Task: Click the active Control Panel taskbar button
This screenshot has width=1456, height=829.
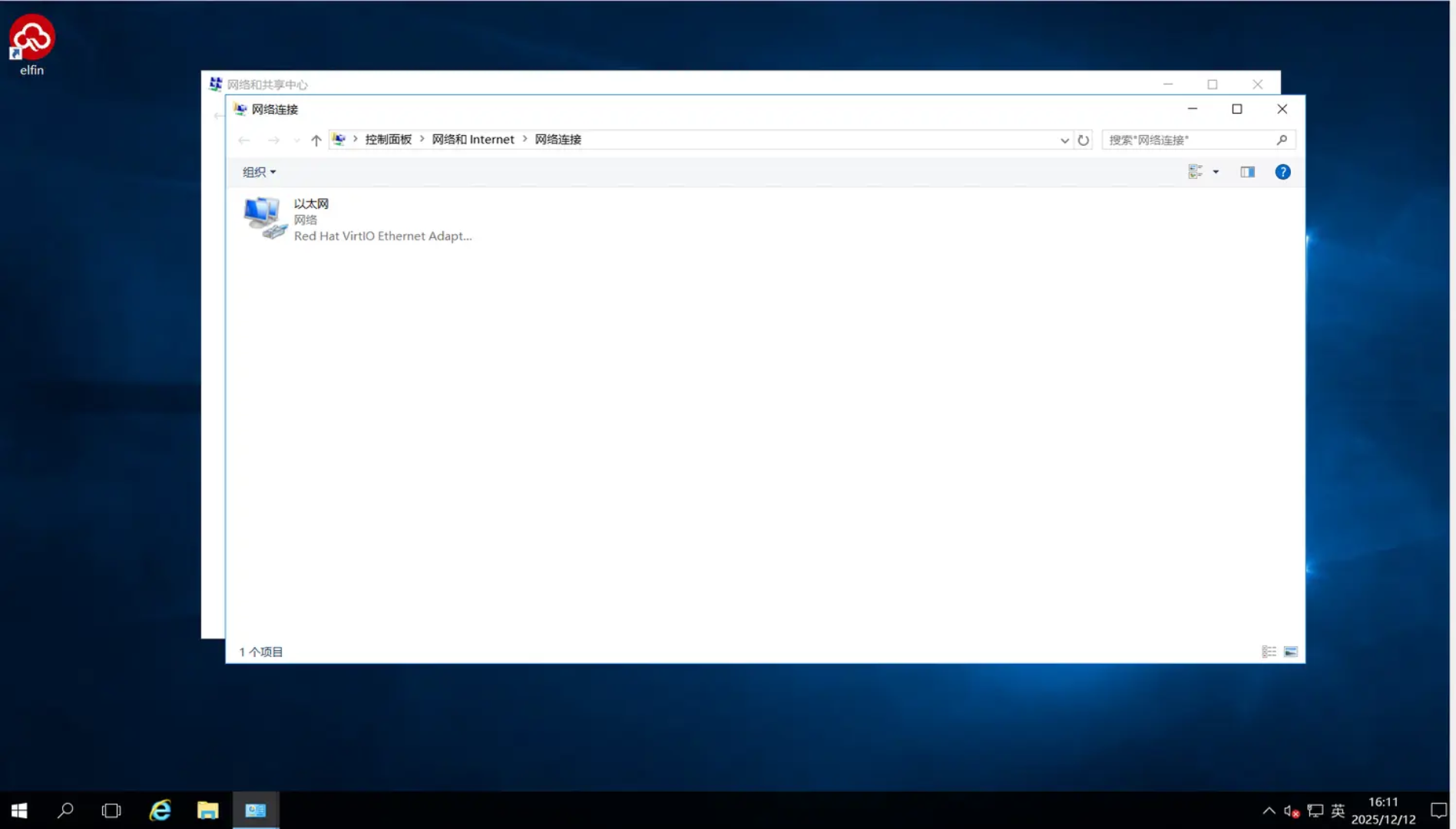Action: coord(256,811)
